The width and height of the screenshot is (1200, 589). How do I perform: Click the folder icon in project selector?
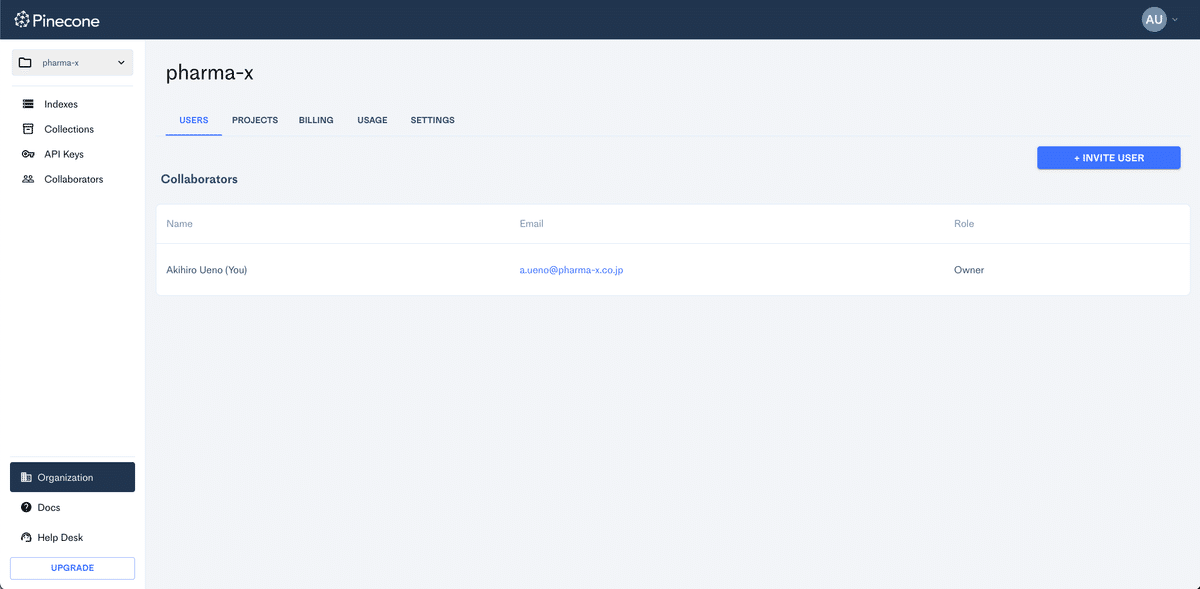point(26,63)
